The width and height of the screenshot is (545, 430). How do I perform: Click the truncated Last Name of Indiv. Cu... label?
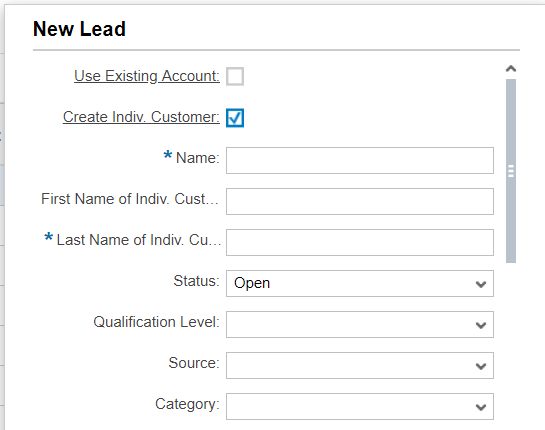click(x=138, y=240)
